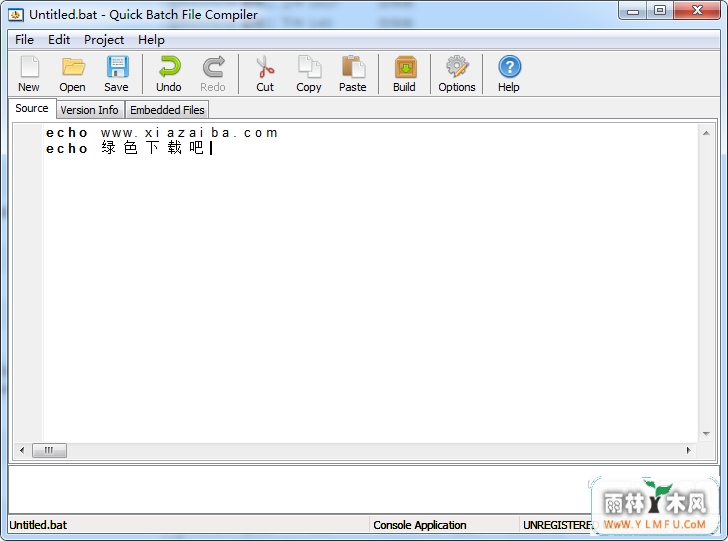Open the Help menu in menu bar

151,40
